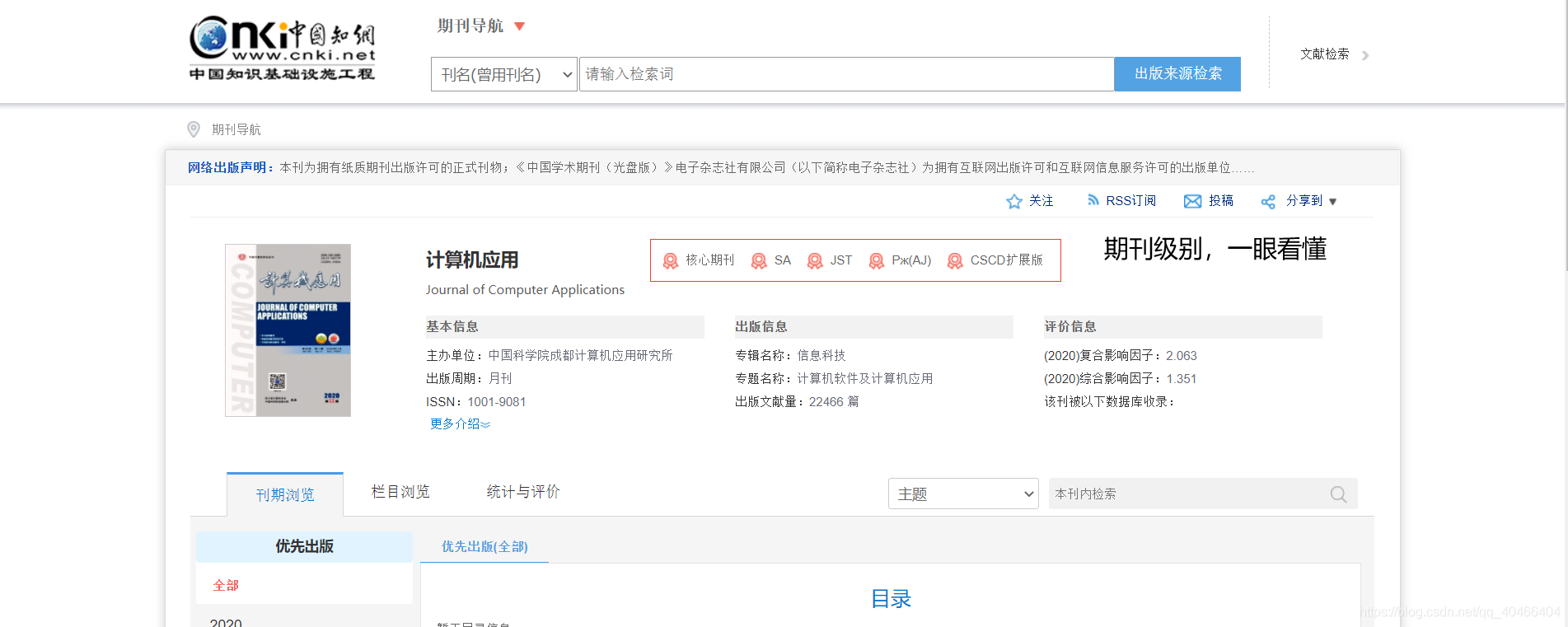The height and width of the screenshot is (627, 1568).
Task: Open the 刊名(曾用刊名) search field selector
Action: coord(503,74)
